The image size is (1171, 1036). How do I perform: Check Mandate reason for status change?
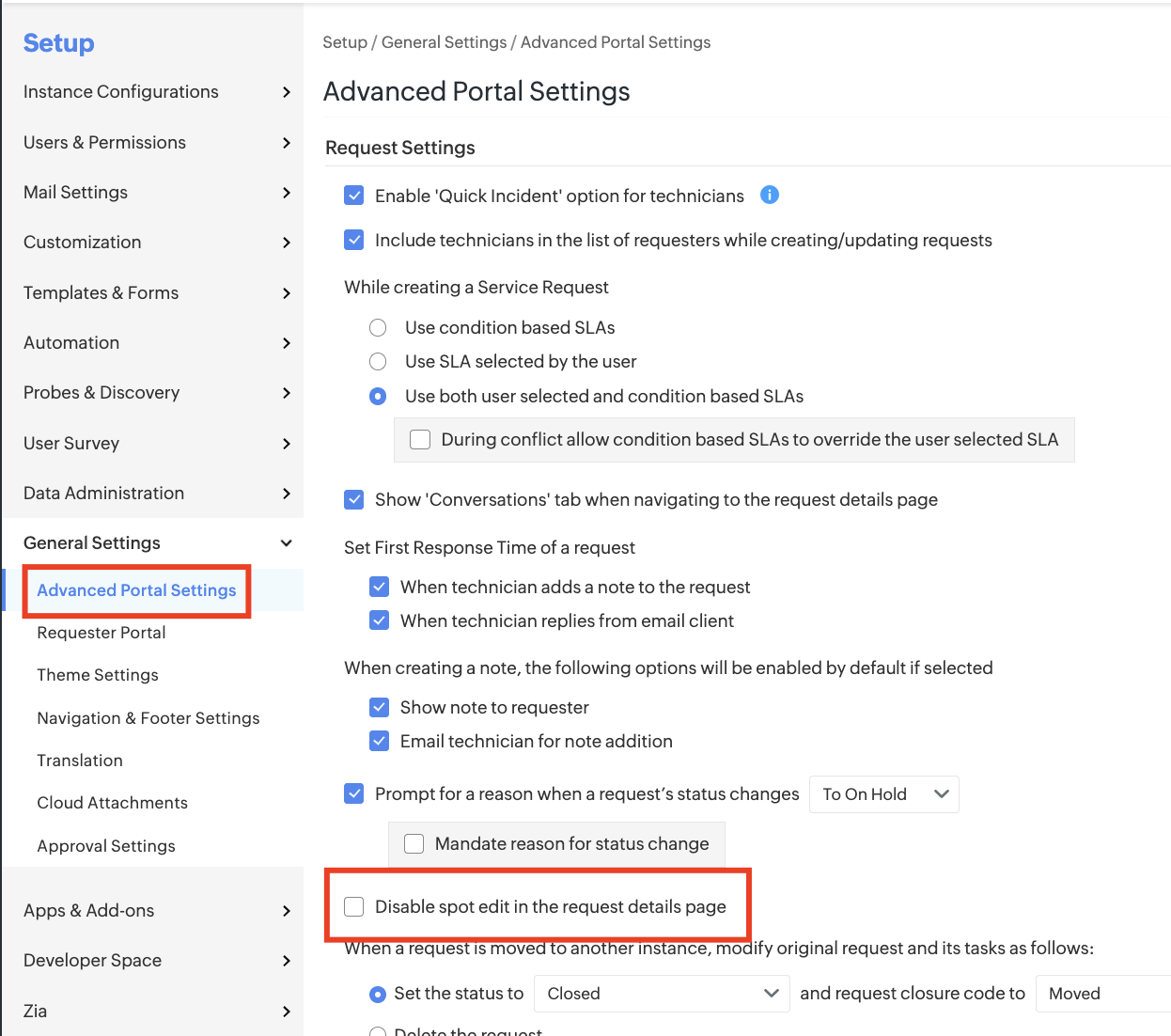[x=414, y=843]
